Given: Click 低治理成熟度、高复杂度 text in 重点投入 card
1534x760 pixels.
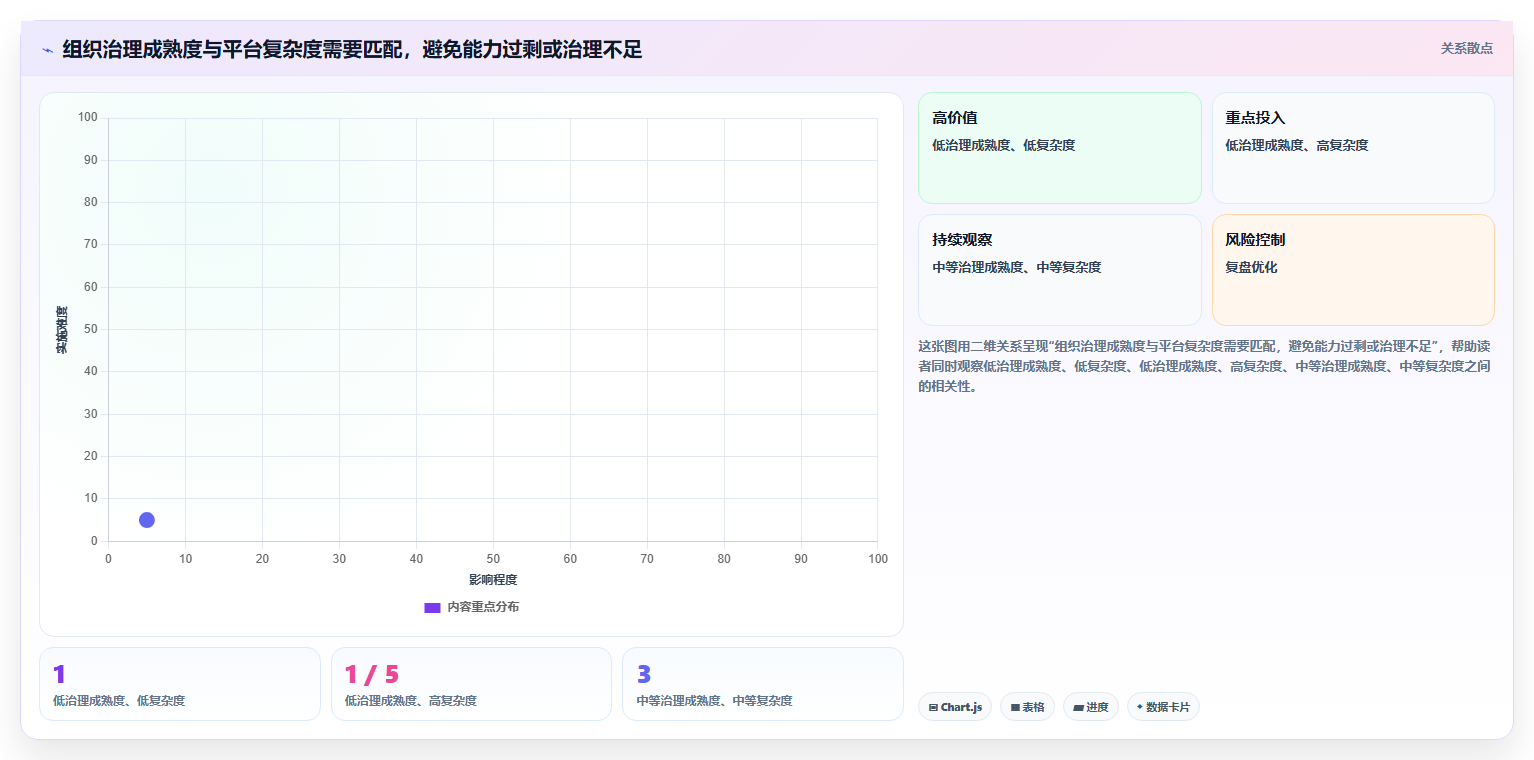Looking at the screenshot, I should click(1297, 146).
